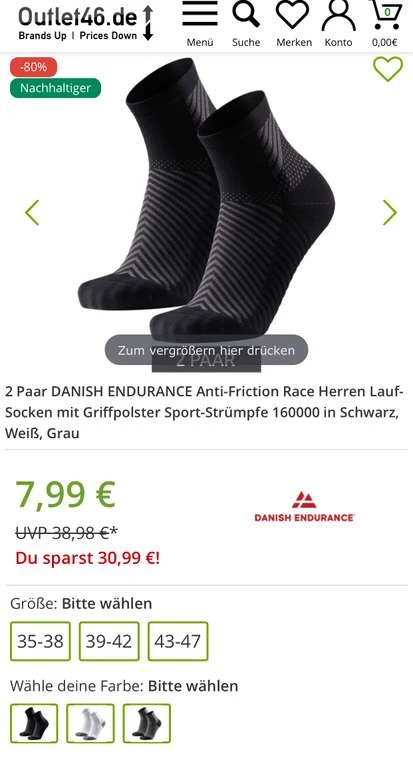Image resolution: width=413 pixels, height=768 pixels.
Task: Open the shopping cart icon
Action: (386, 15)
